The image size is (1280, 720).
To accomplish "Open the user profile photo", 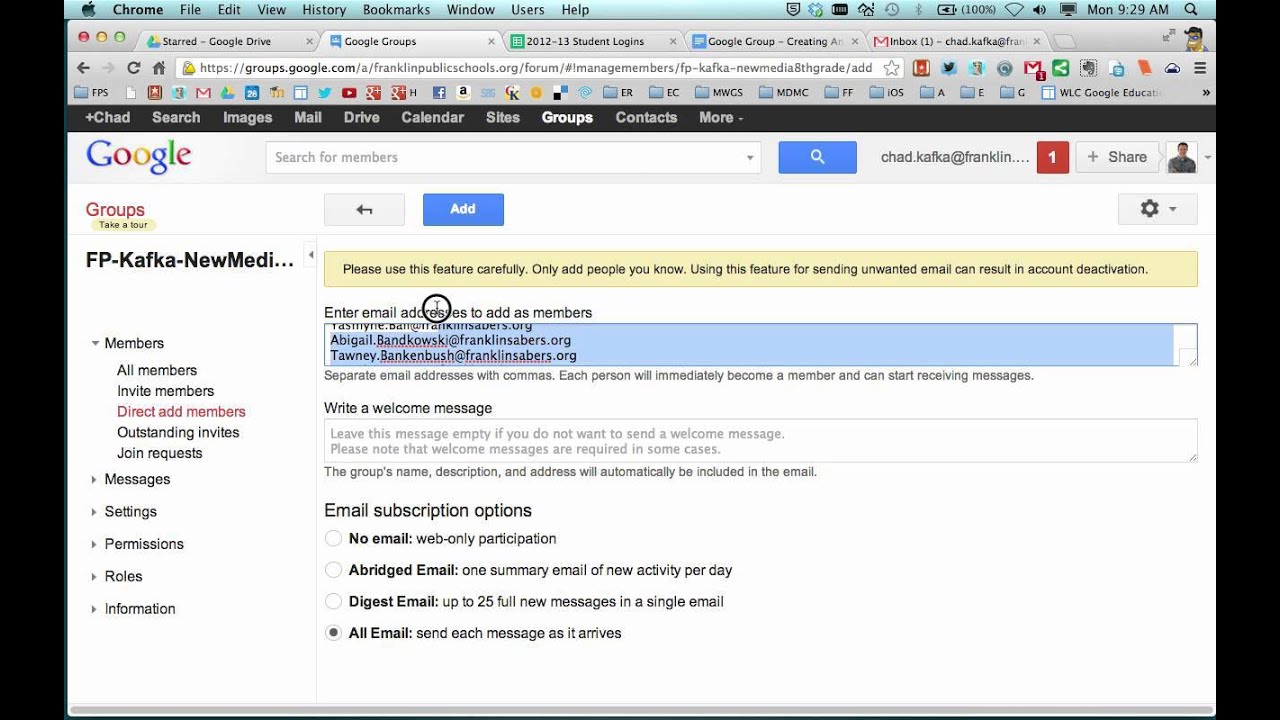I will click(x=1182, y=157).
